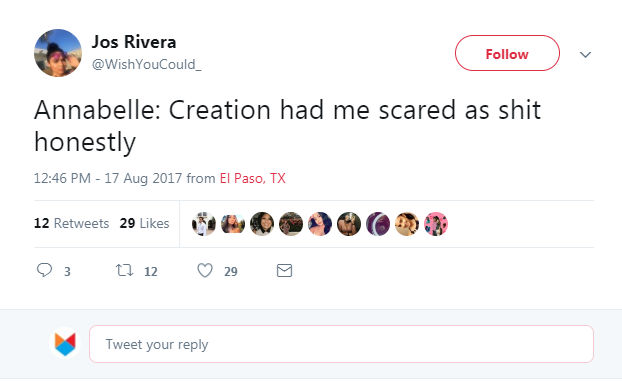Open the El Paso, TX location link
The height and width of the screenshot is (382, 622).
tap(253, 179)
